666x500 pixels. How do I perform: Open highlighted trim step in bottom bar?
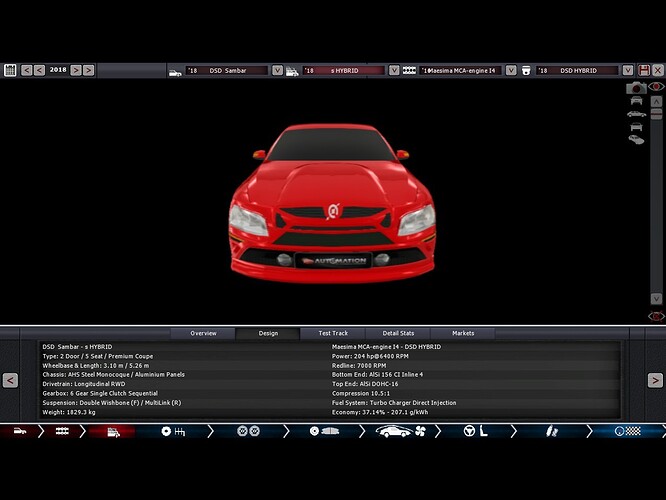pos(113,432)
